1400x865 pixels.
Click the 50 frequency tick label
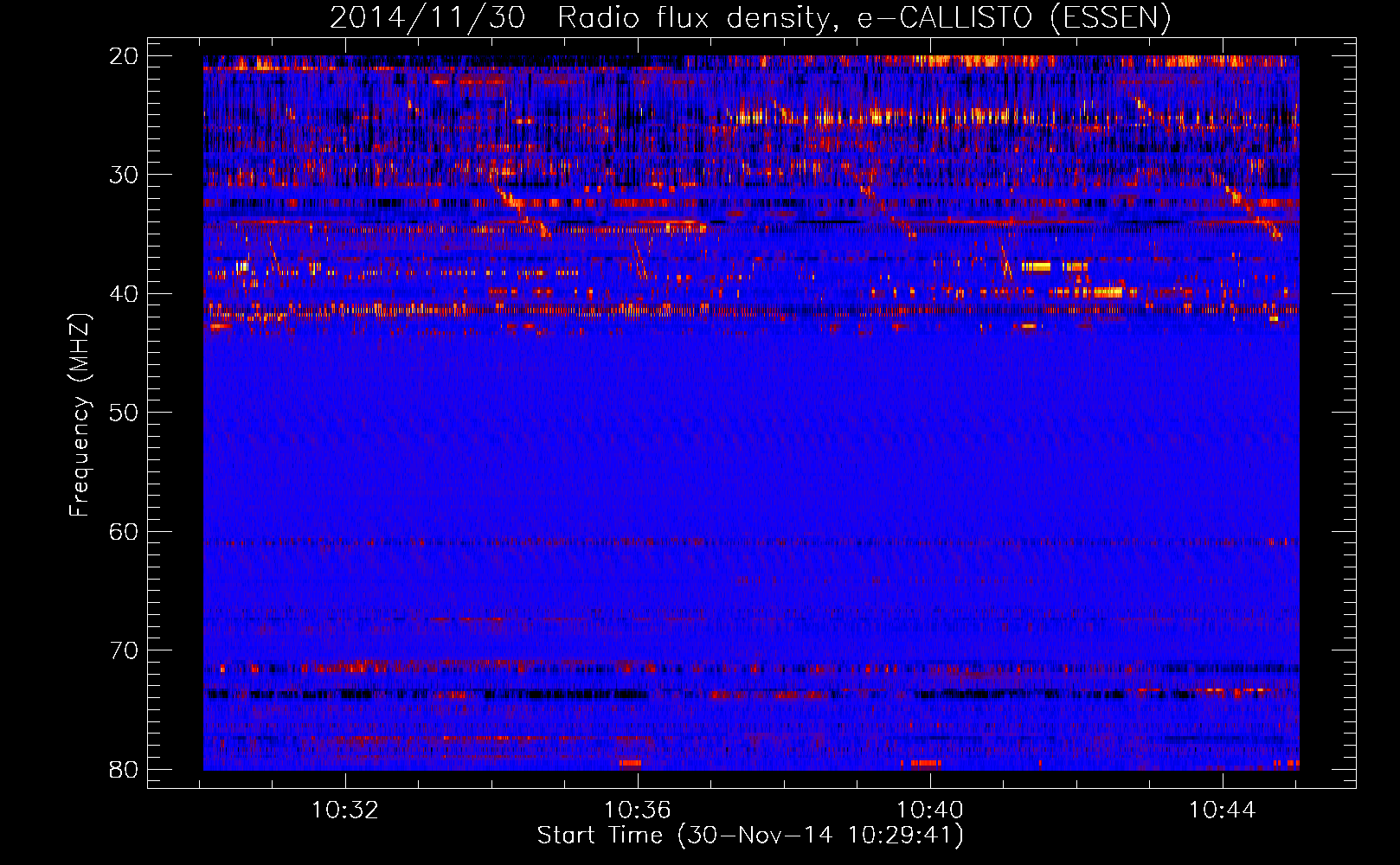click(x=124, y=413)
